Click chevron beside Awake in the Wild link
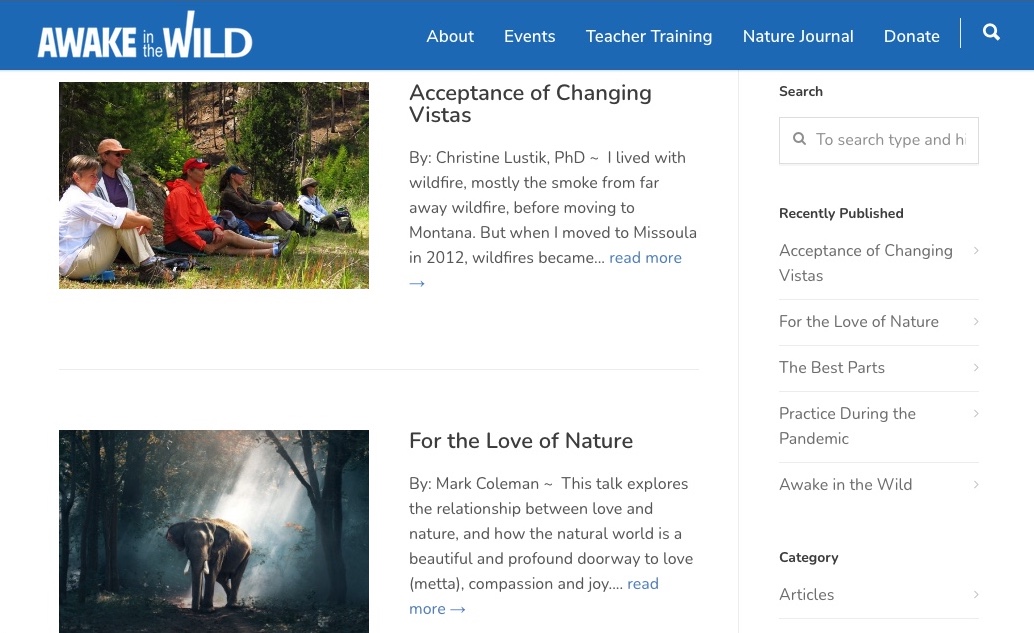Viewport: 1034px width, 633px height. point(976,485)
